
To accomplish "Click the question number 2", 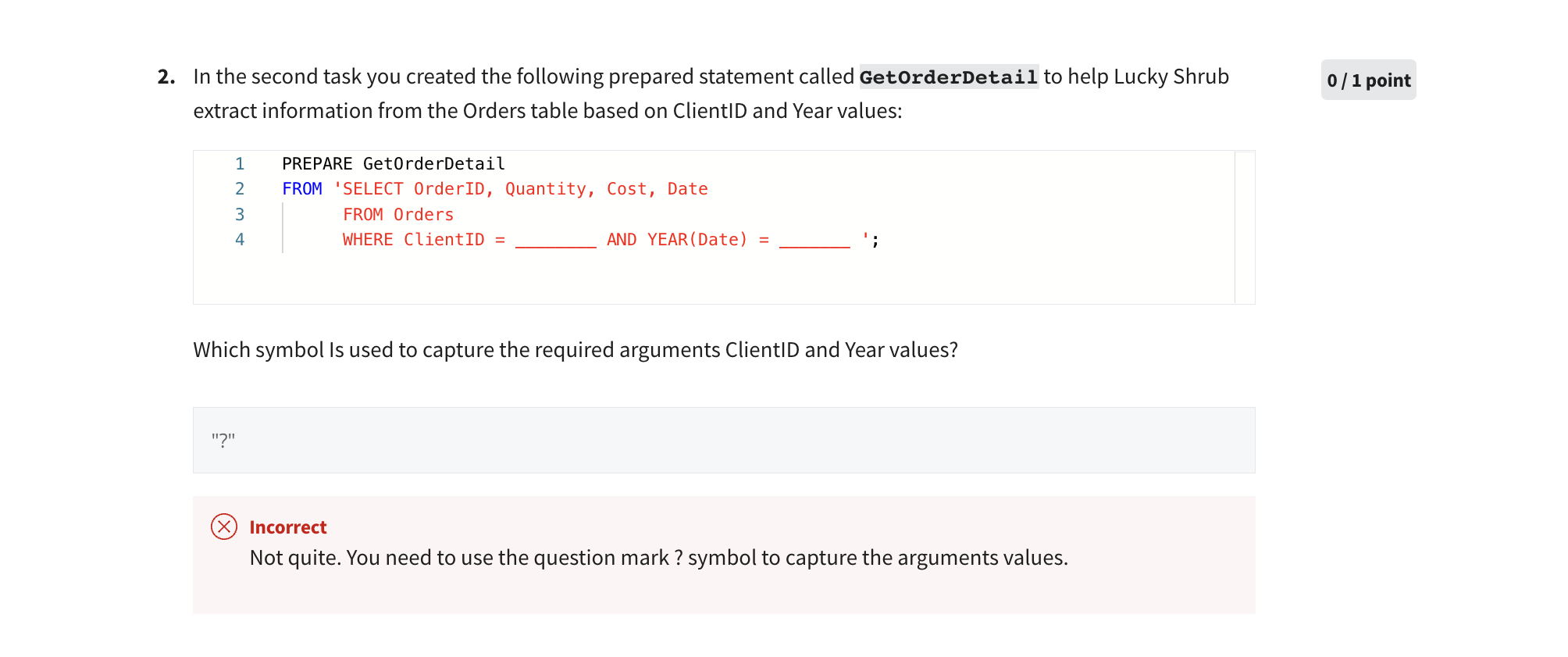I will click(x=166, y=77).
